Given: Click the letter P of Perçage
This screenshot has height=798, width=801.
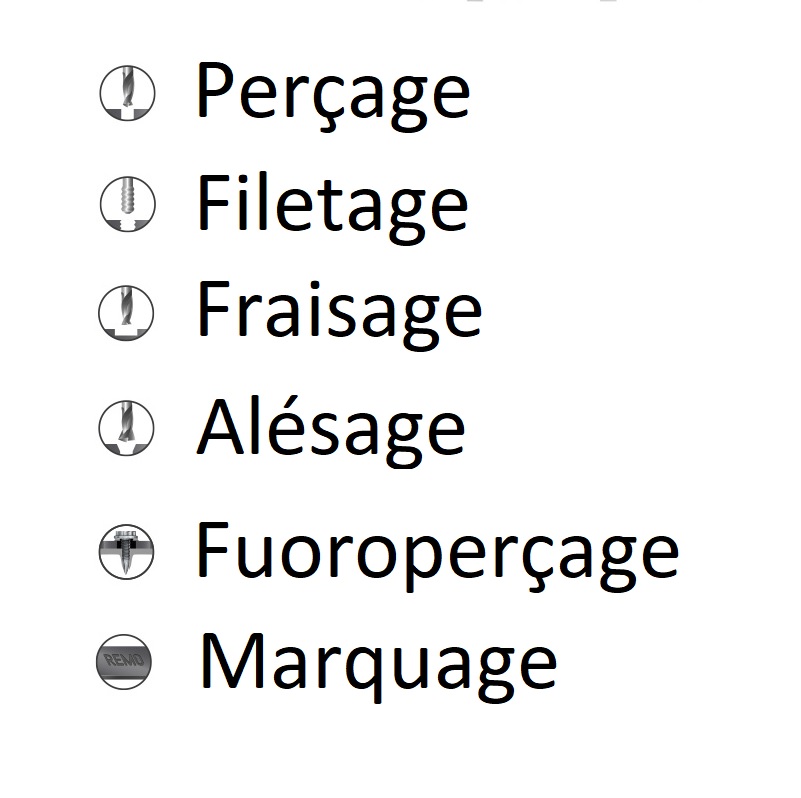Looking at the screenshot, I should (215, 89).
